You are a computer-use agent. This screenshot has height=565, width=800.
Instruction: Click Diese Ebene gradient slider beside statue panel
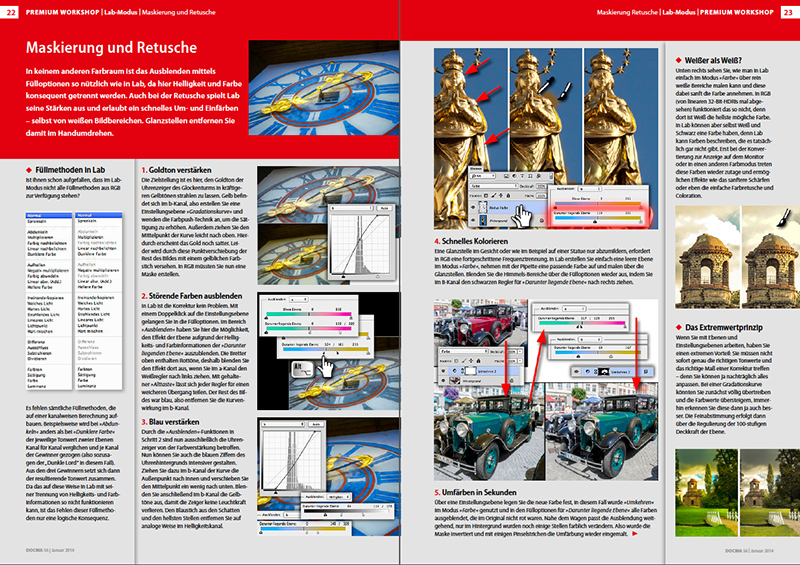[x=598, y=204]
